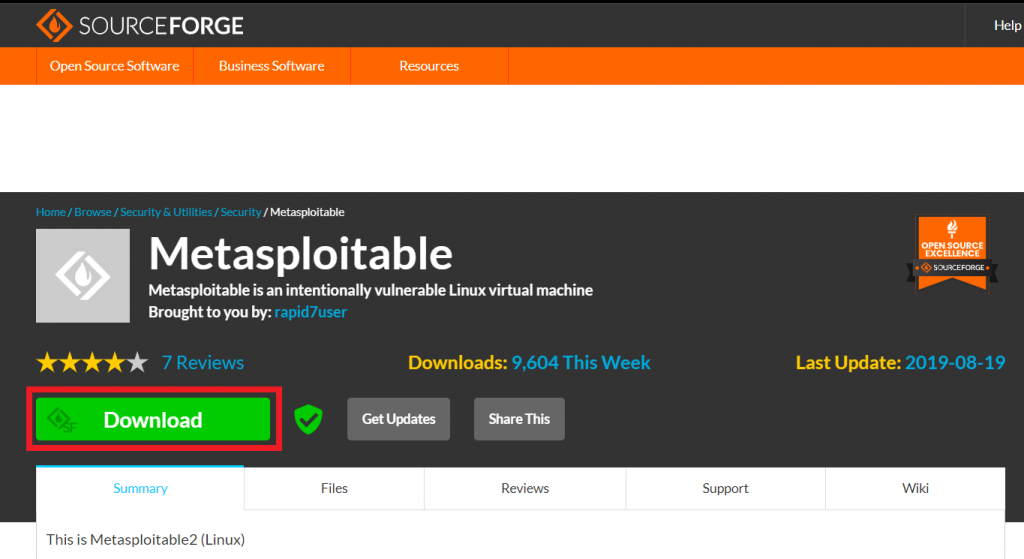
Task: Switch to the Reviews tab
Action: coord(525,488)
